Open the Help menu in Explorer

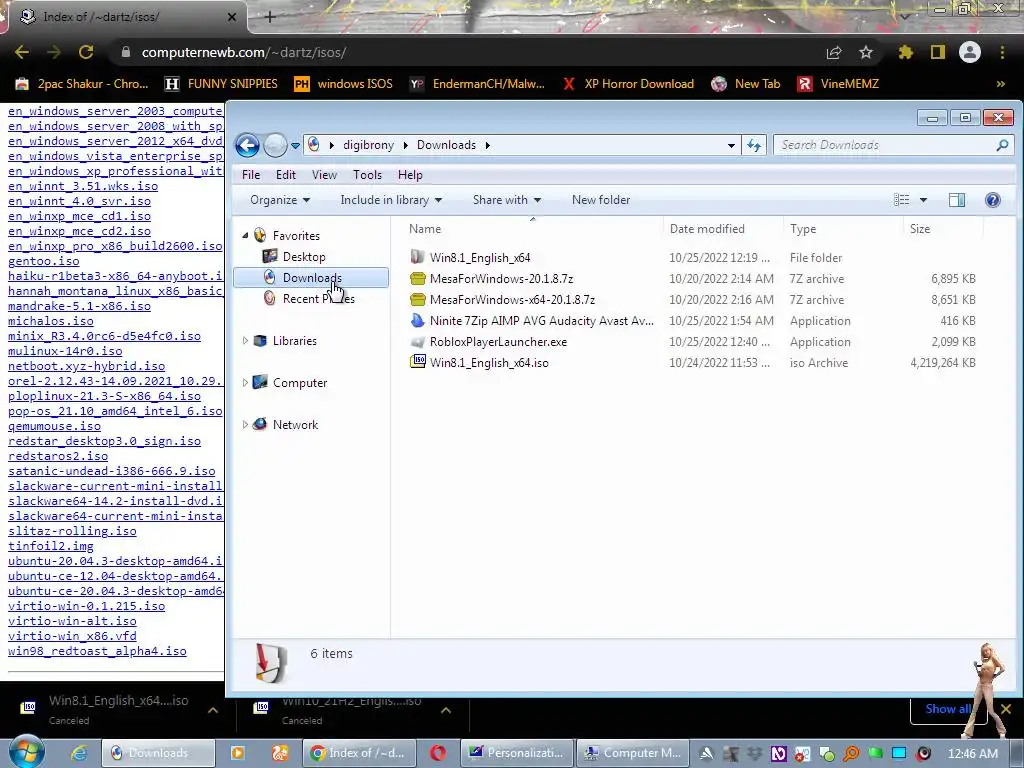[x=410, y=175]
